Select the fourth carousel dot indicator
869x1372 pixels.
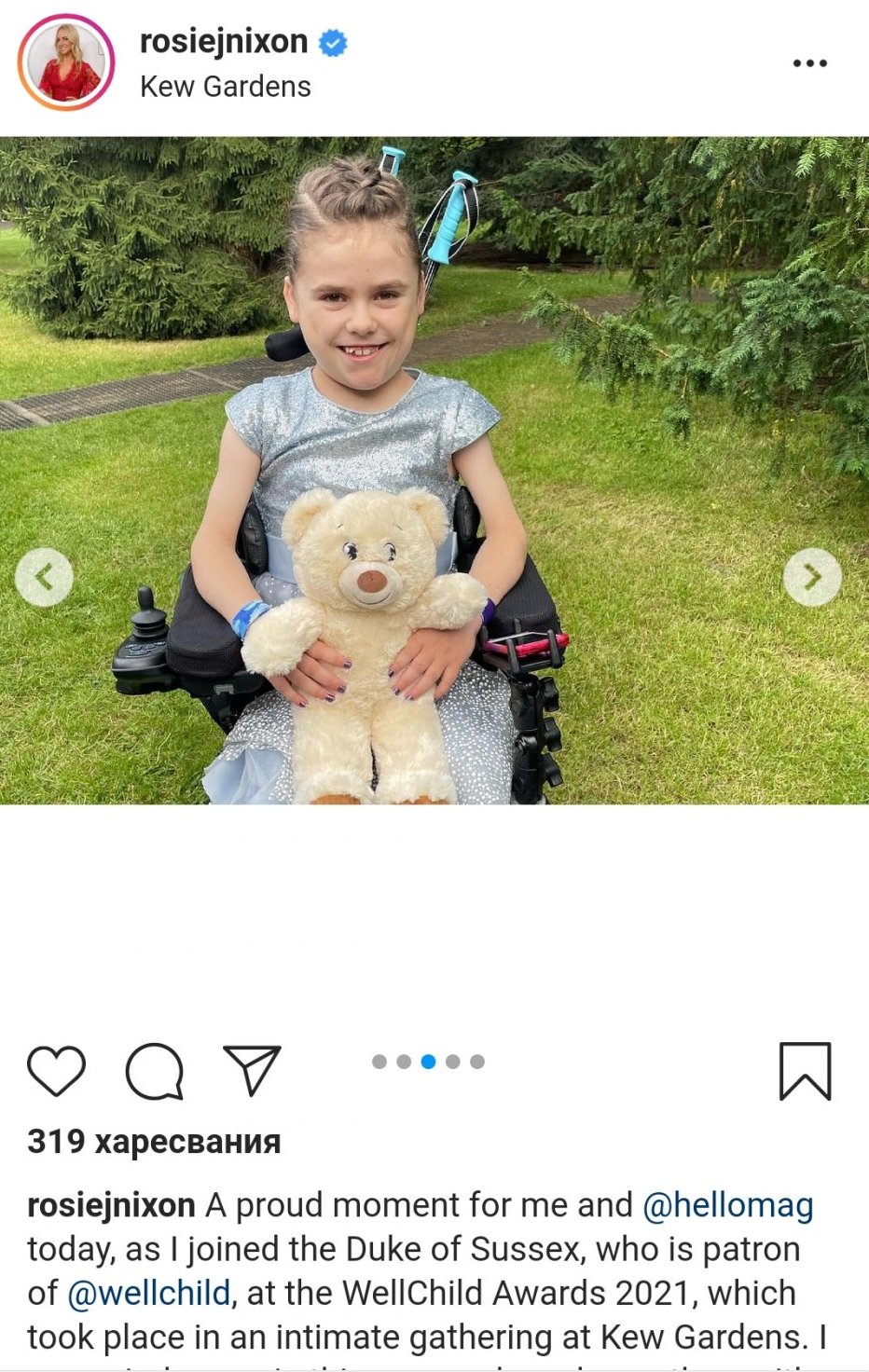(x=453, y=1062)
